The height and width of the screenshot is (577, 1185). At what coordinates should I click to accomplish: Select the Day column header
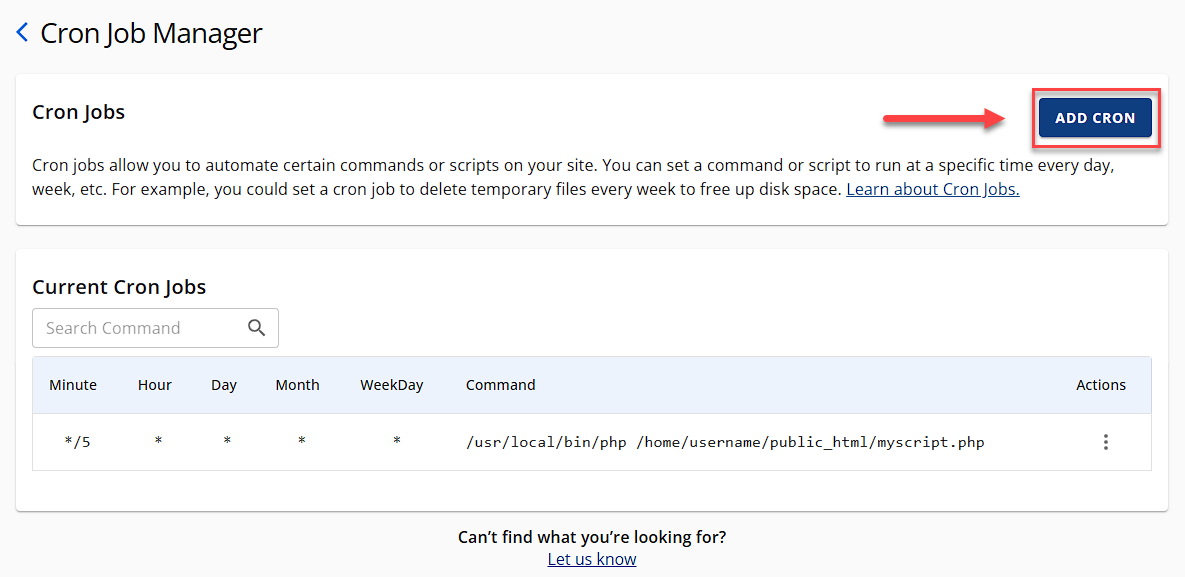coord(224,384)
